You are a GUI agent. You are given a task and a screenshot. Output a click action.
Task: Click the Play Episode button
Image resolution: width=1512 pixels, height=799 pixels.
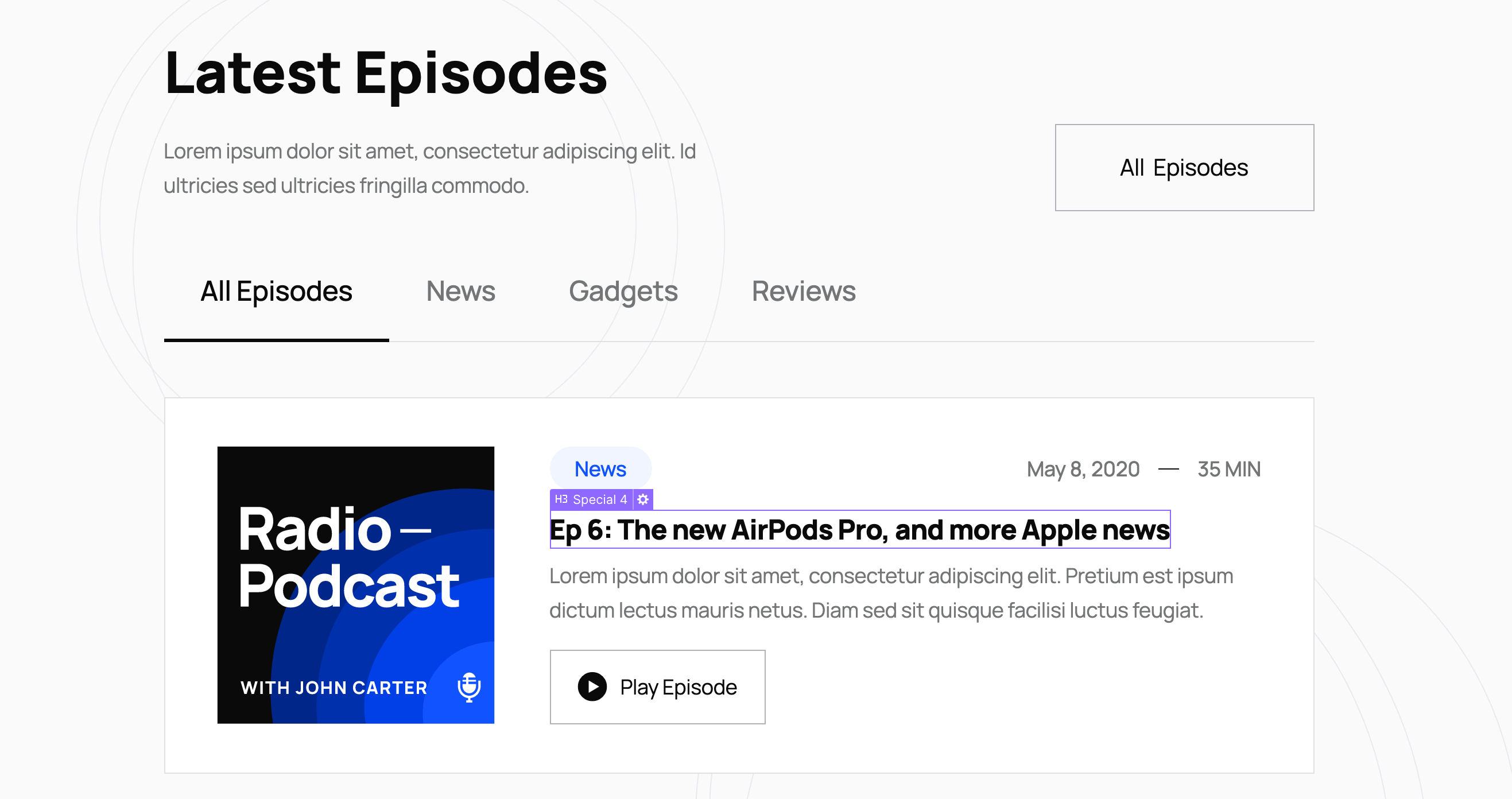pos(657,686)
